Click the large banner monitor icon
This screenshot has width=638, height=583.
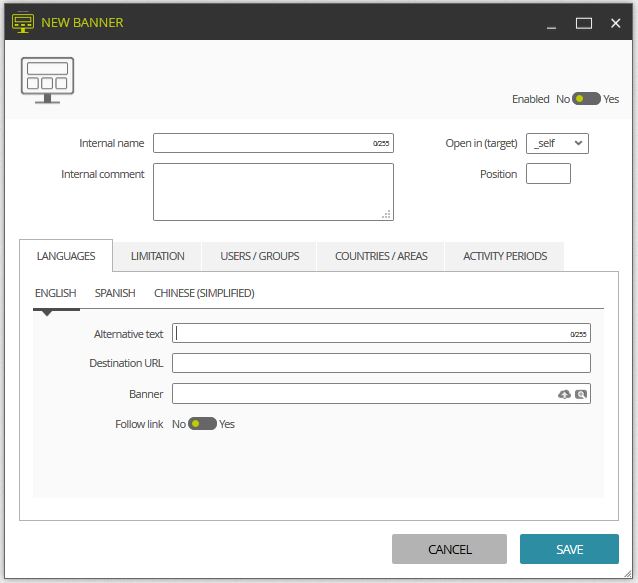click(x=47, y=80)
